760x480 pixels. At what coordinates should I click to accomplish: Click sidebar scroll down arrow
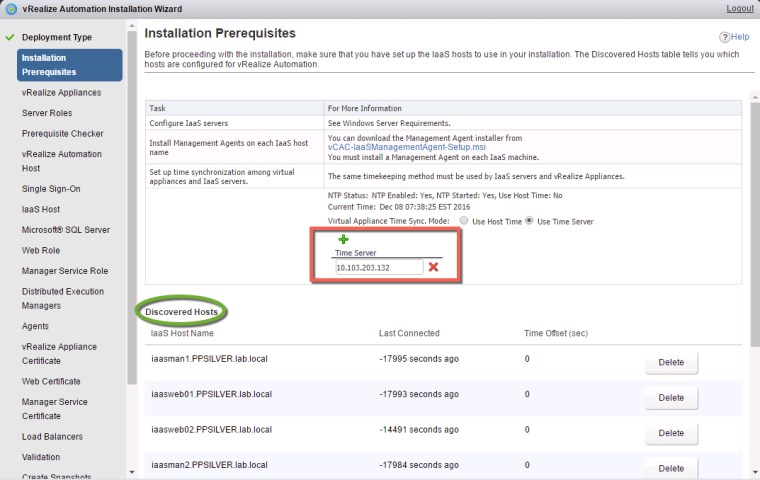[132, 472]
